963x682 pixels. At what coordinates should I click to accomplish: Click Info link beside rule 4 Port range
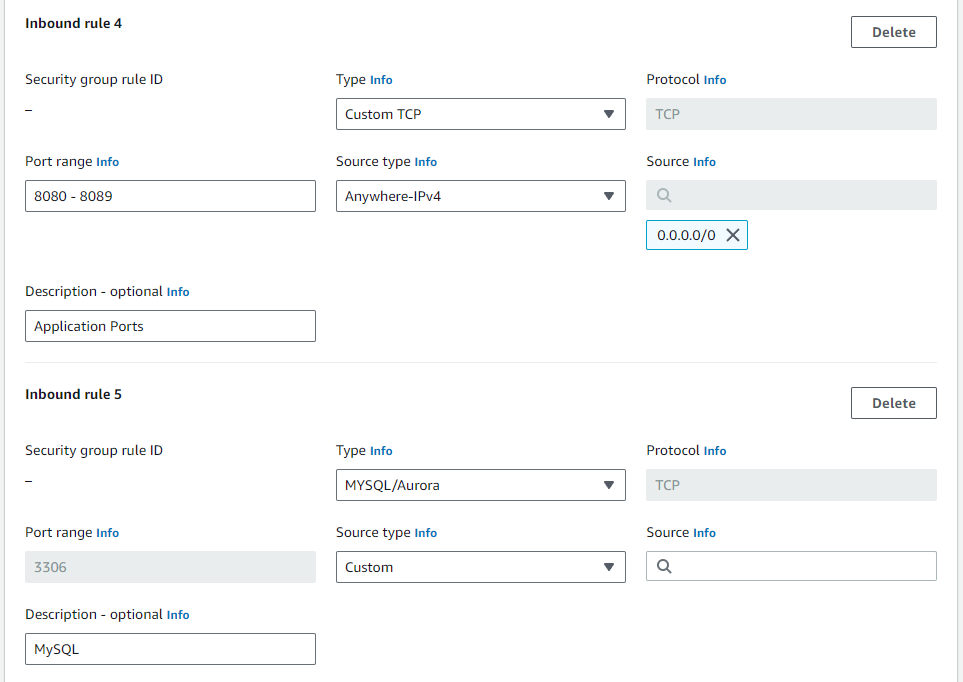point(108,162)
